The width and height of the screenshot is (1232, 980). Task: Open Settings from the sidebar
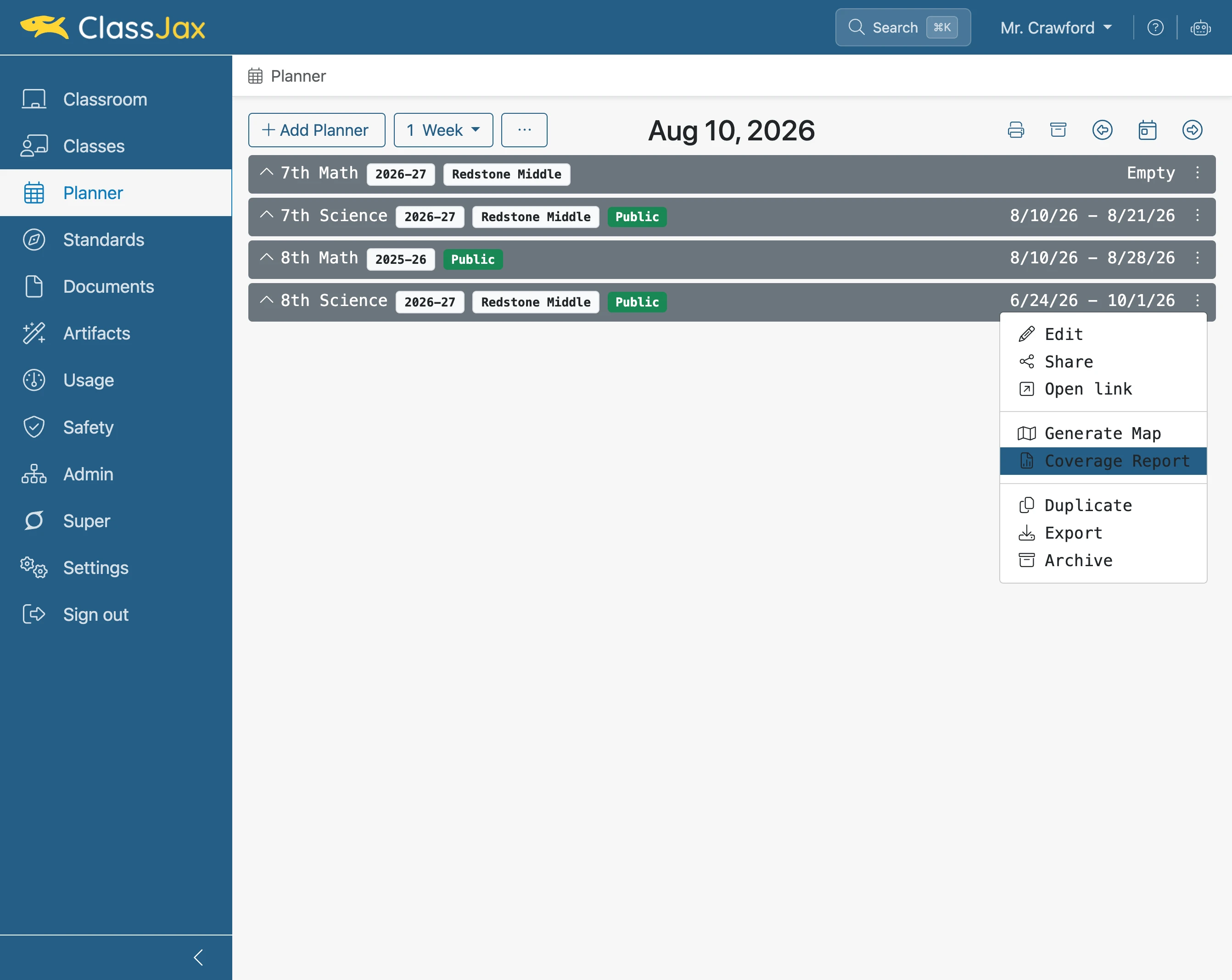[x=116, y=568]
